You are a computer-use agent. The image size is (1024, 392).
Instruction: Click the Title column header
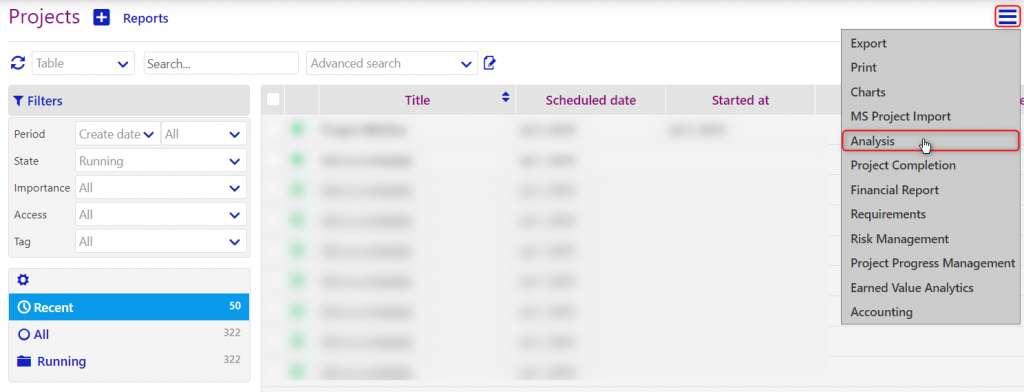tap(417, 100)
